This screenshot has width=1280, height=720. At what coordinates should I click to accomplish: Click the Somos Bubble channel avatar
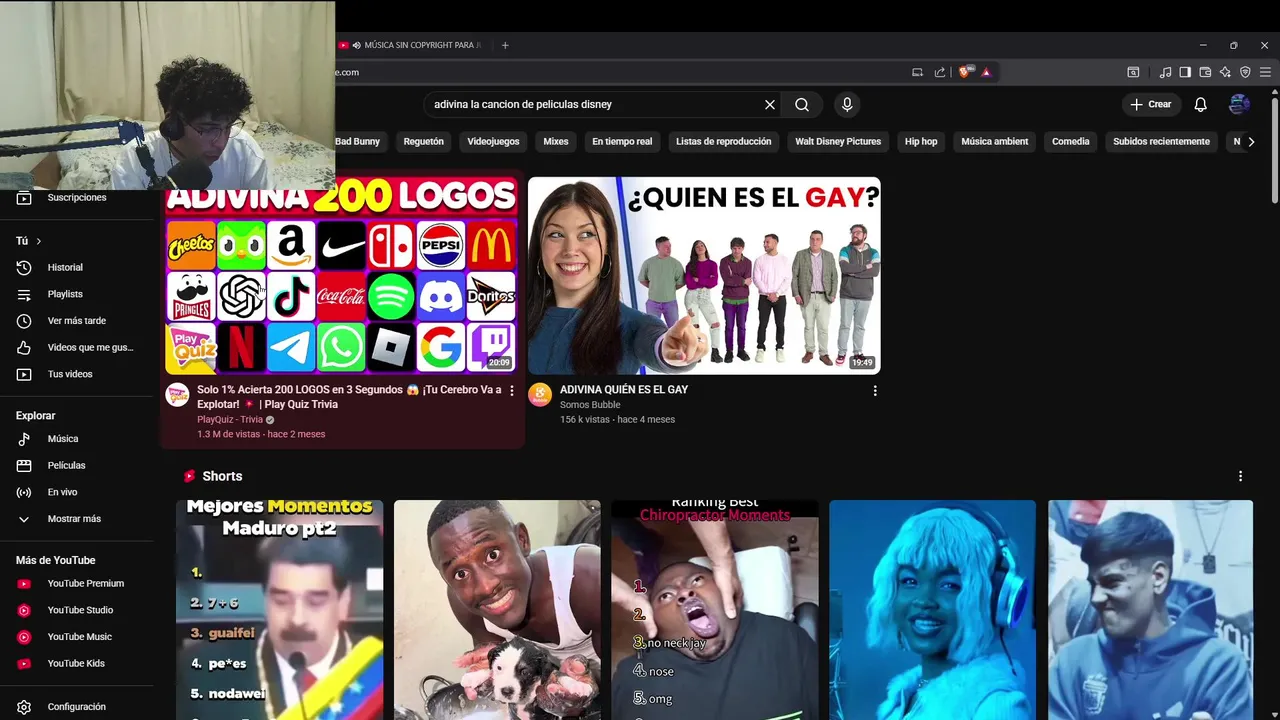pos(540,394)
